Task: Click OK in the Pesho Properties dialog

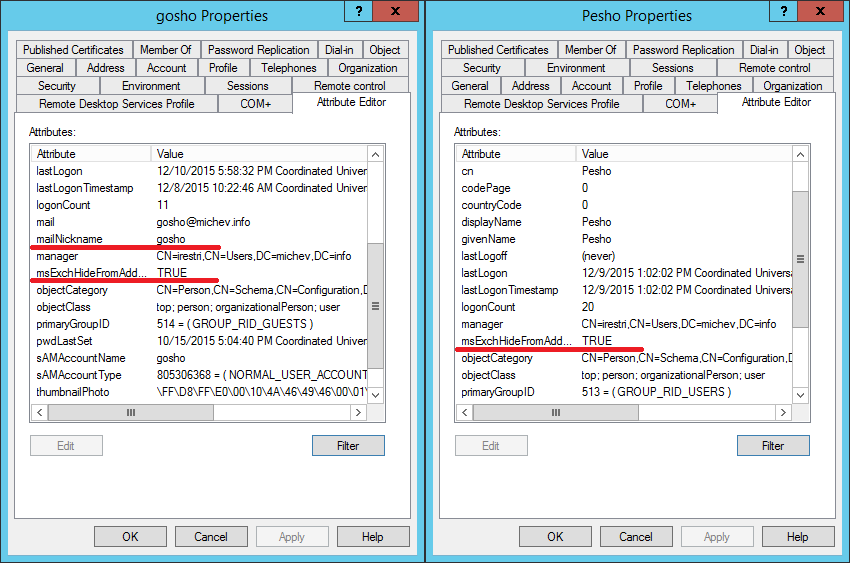Action: tap(555, 536)
